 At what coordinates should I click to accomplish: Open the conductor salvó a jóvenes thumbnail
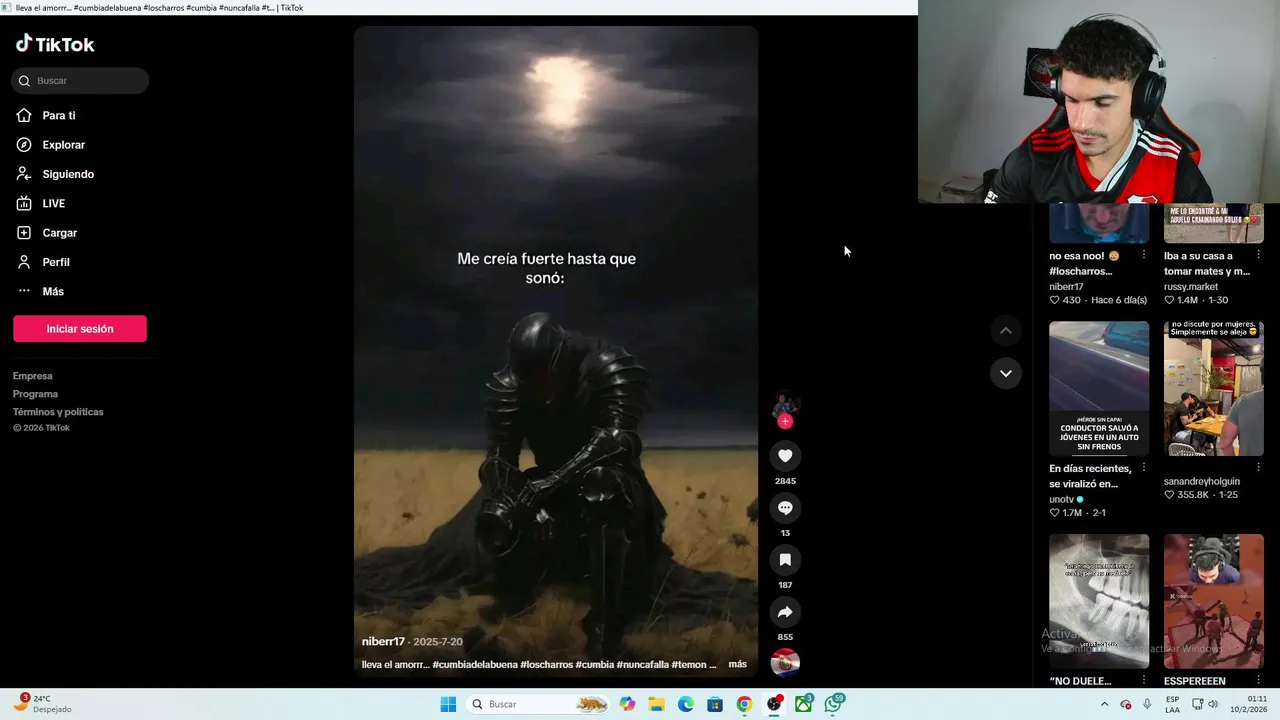pyautogui.click(x=1099, y=388)
